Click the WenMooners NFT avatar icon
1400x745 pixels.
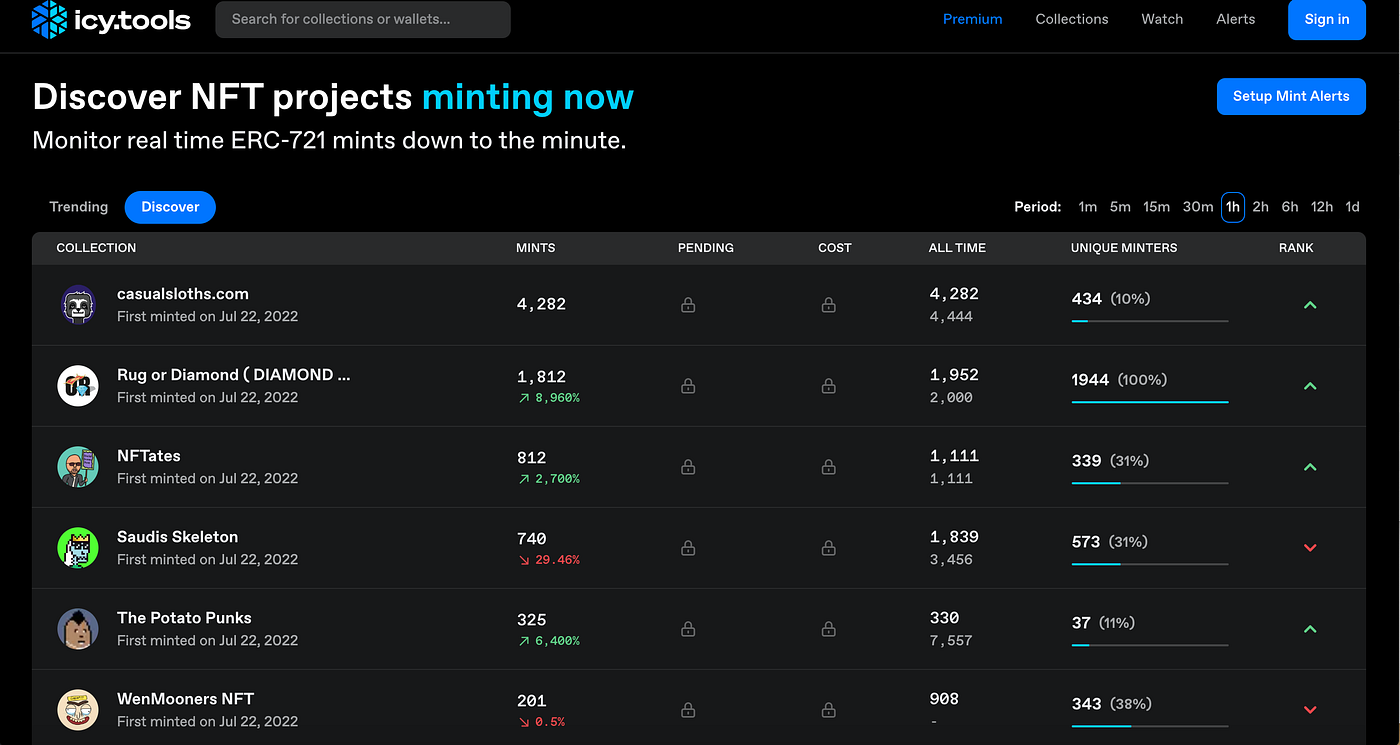pos(78,710)
